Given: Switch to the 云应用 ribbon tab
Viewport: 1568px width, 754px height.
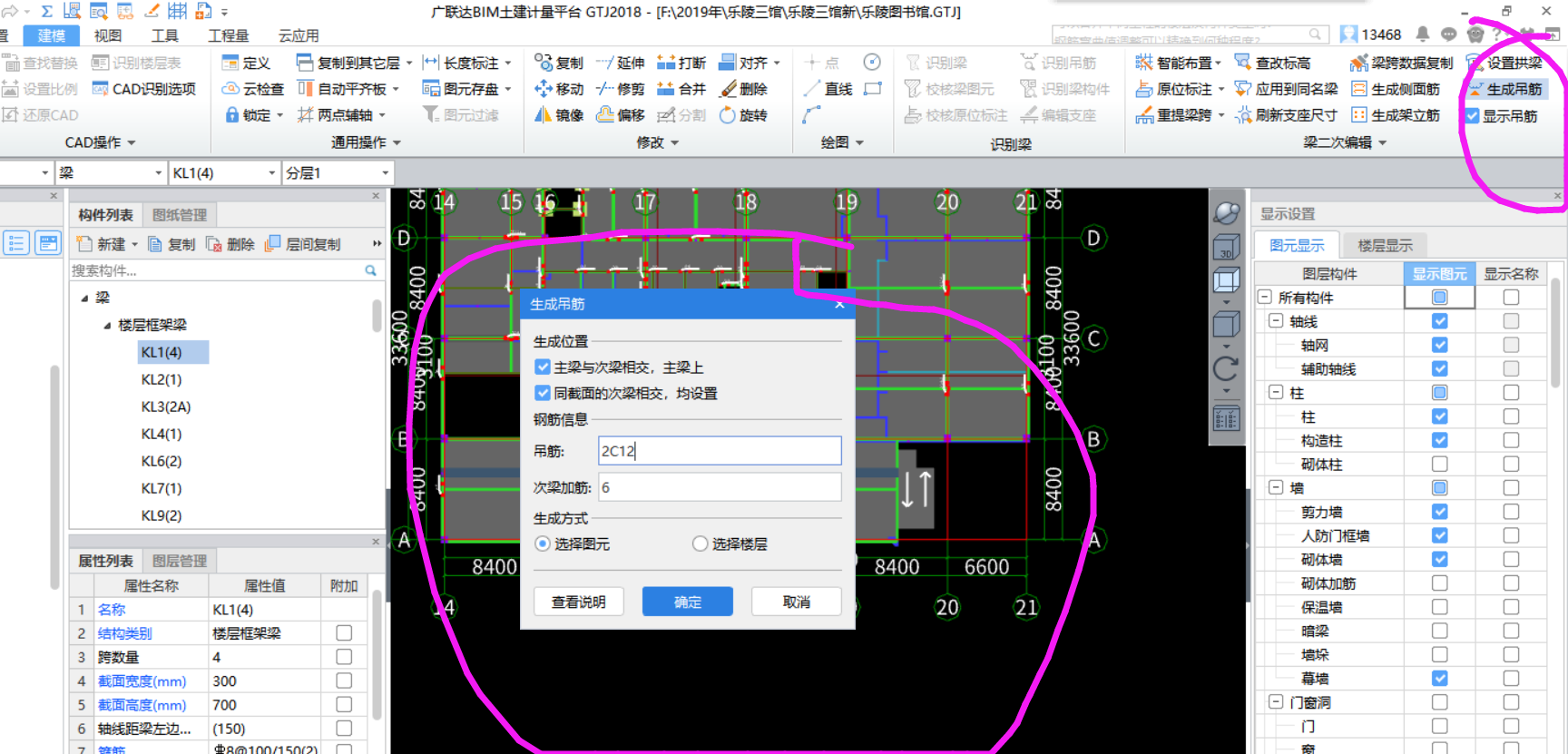Looking at the screenshot, I should tap(299, 35).
